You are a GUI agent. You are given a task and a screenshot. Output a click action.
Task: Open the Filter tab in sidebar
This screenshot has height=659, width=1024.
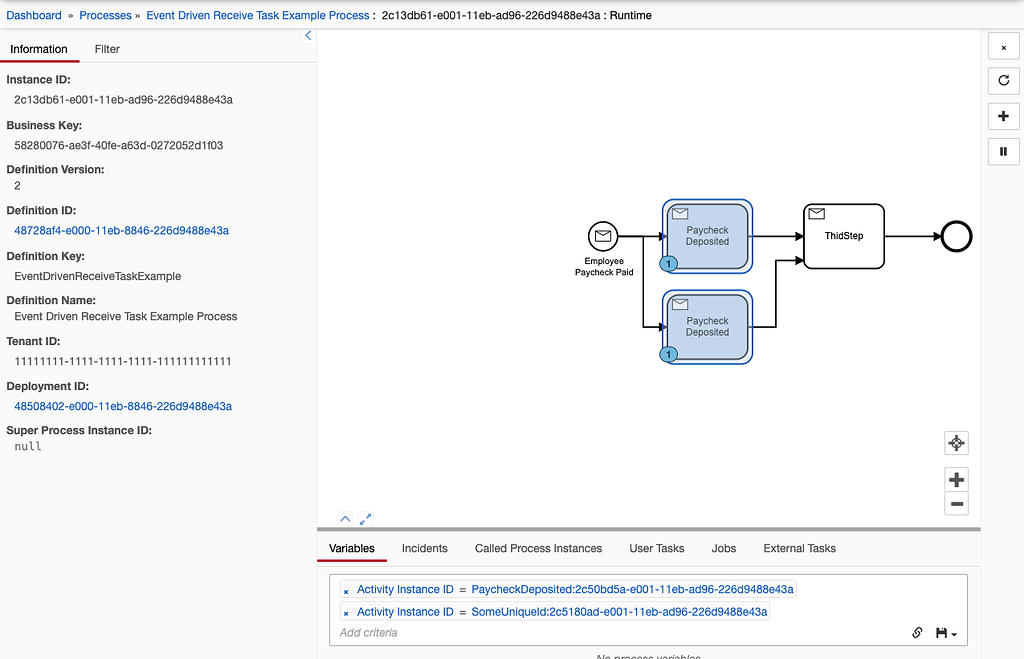[107, 49]
